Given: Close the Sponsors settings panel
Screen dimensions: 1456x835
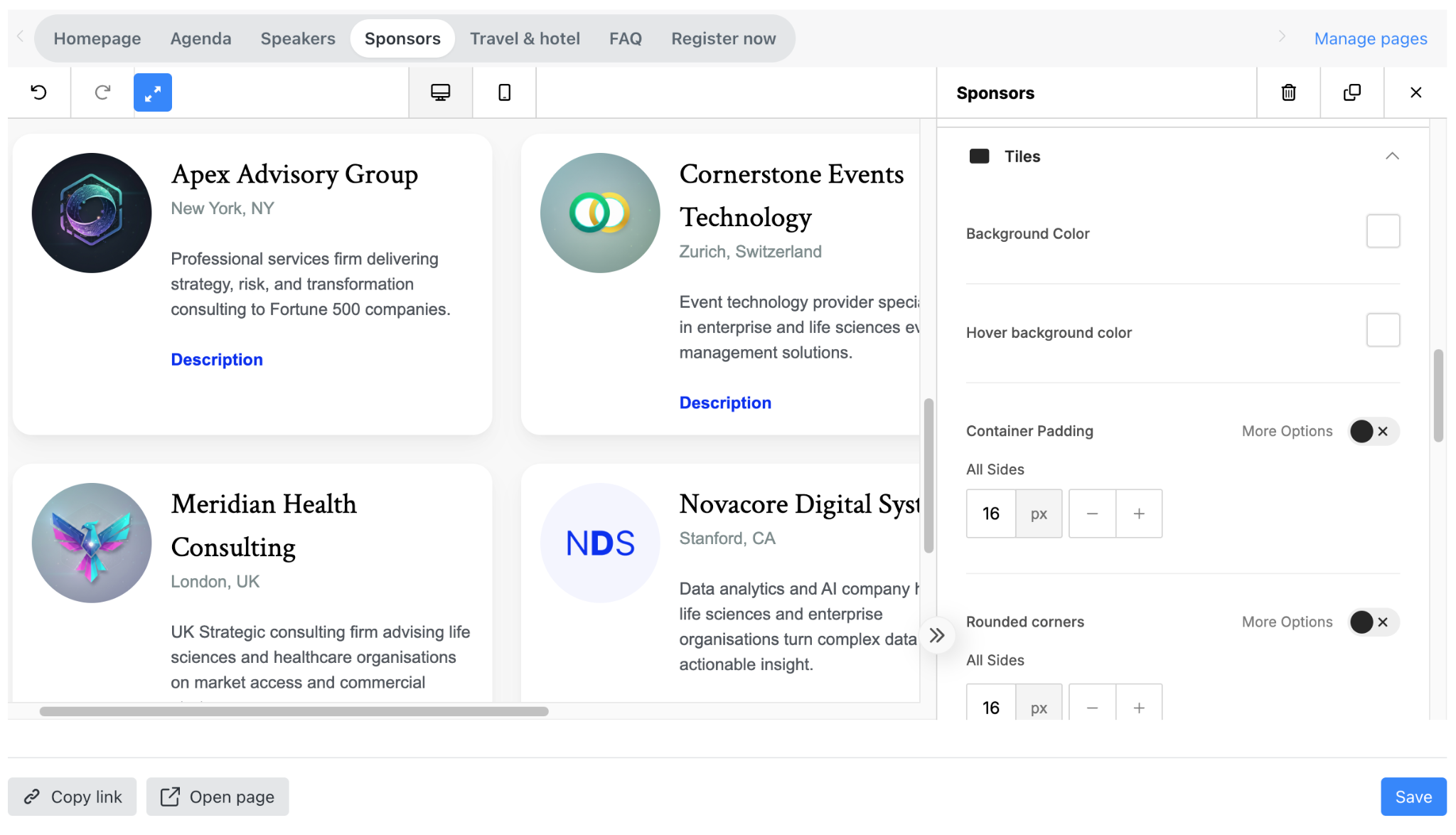Looking at the screenshot, I should [1415, 92].
